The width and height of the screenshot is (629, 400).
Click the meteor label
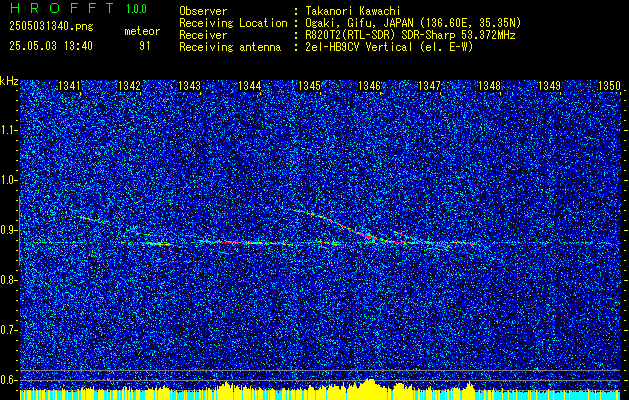pyautogui.click(x=142, y=31)
